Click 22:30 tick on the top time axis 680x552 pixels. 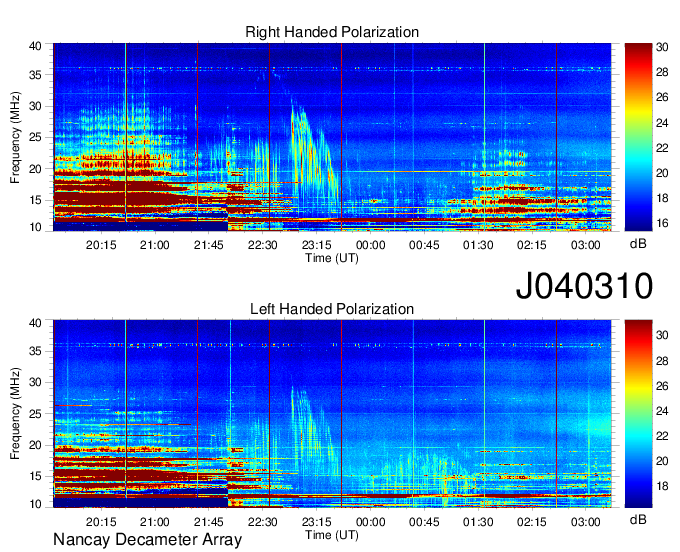(x=263, y=245)
